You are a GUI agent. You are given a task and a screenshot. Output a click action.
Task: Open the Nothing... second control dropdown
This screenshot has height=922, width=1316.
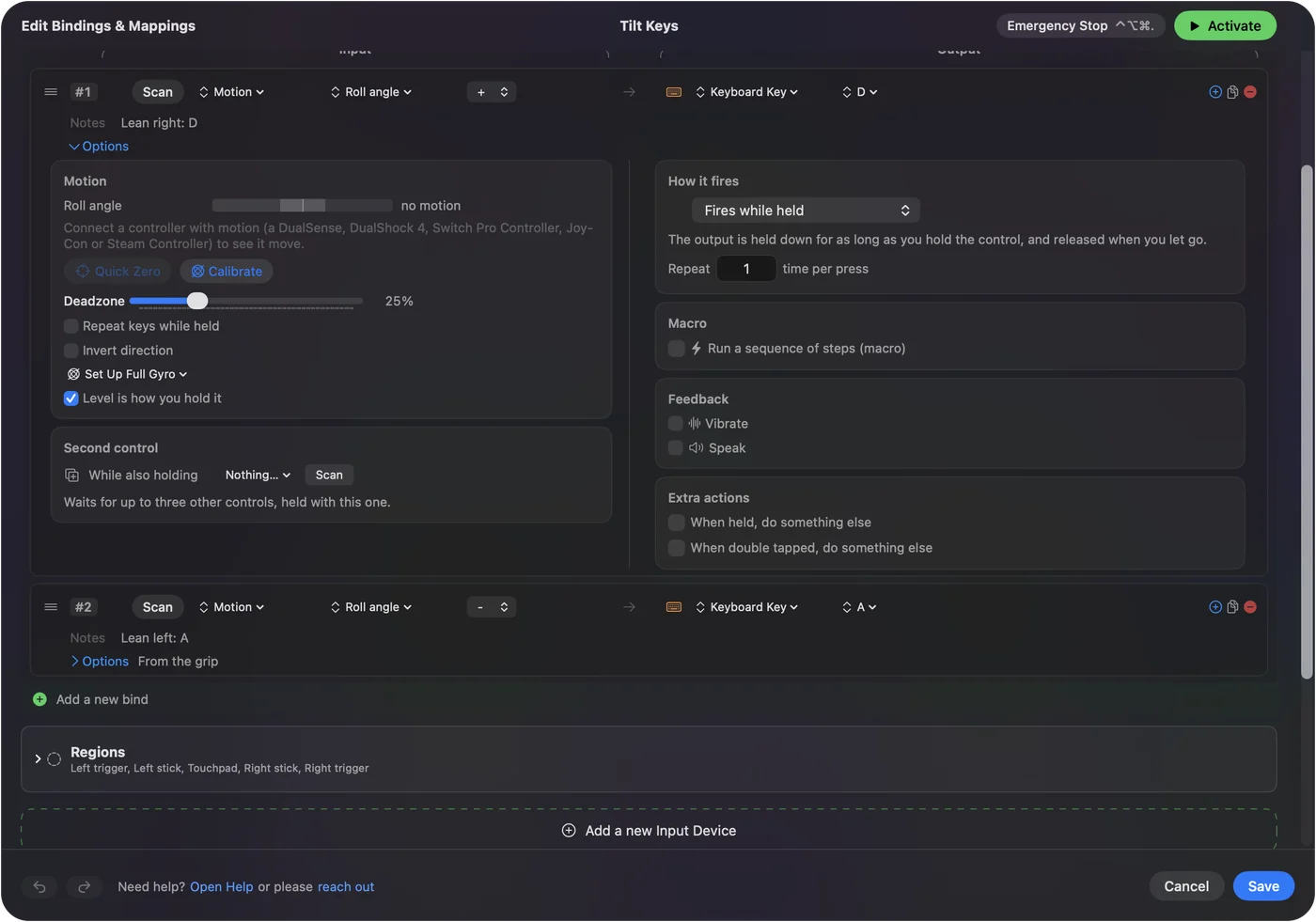click(258, 476)
